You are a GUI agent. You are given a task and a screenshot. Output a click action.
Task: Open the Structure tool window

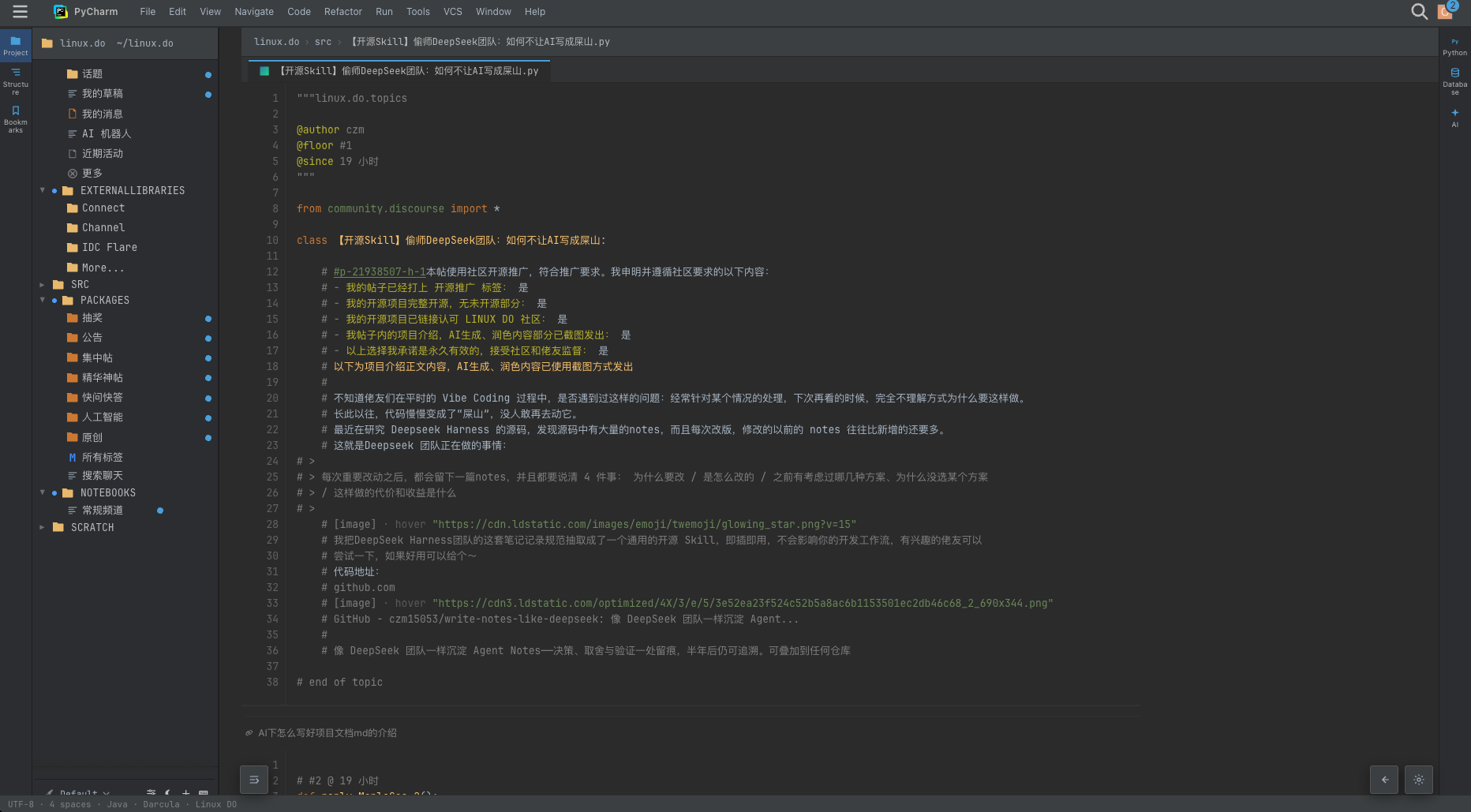[16, 81]
